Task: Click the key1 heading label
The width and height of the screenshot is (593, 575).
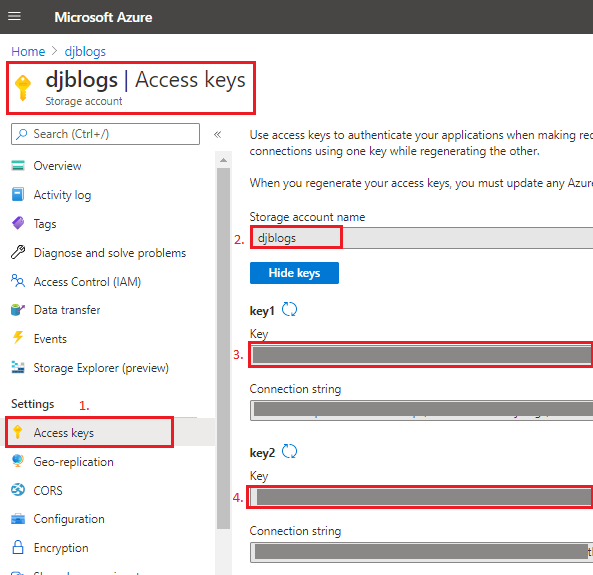Action: 262,311
